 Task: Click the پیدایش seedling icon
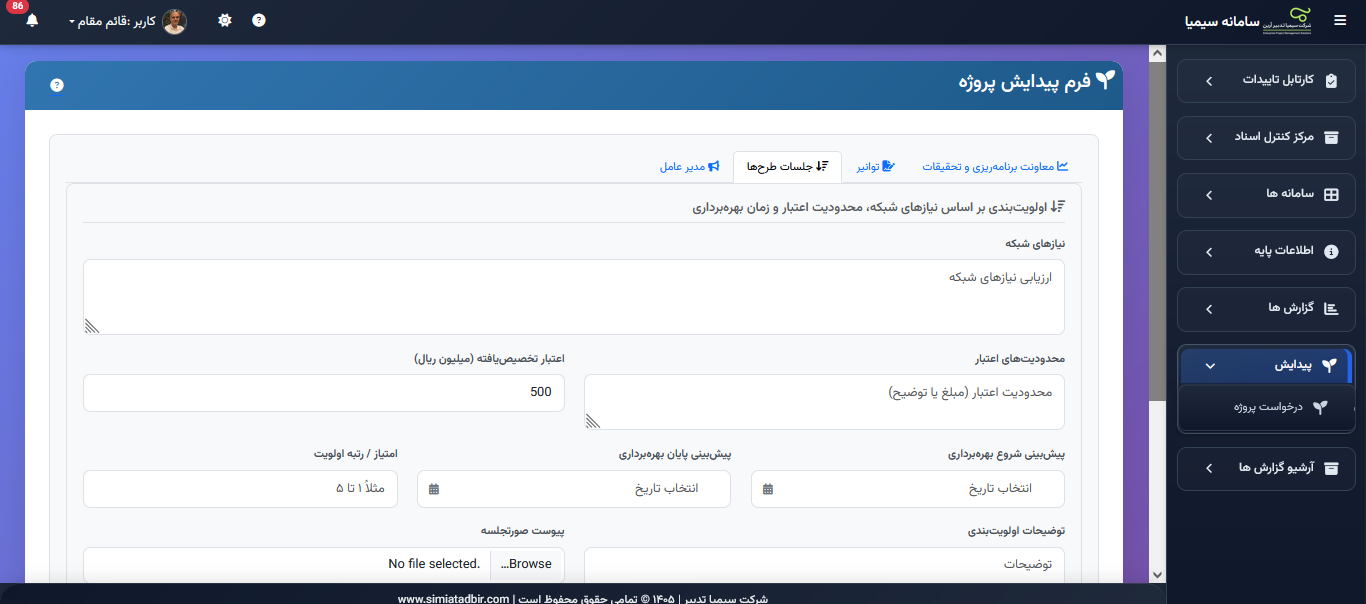pyautogui.click(x=1328, y=366)
